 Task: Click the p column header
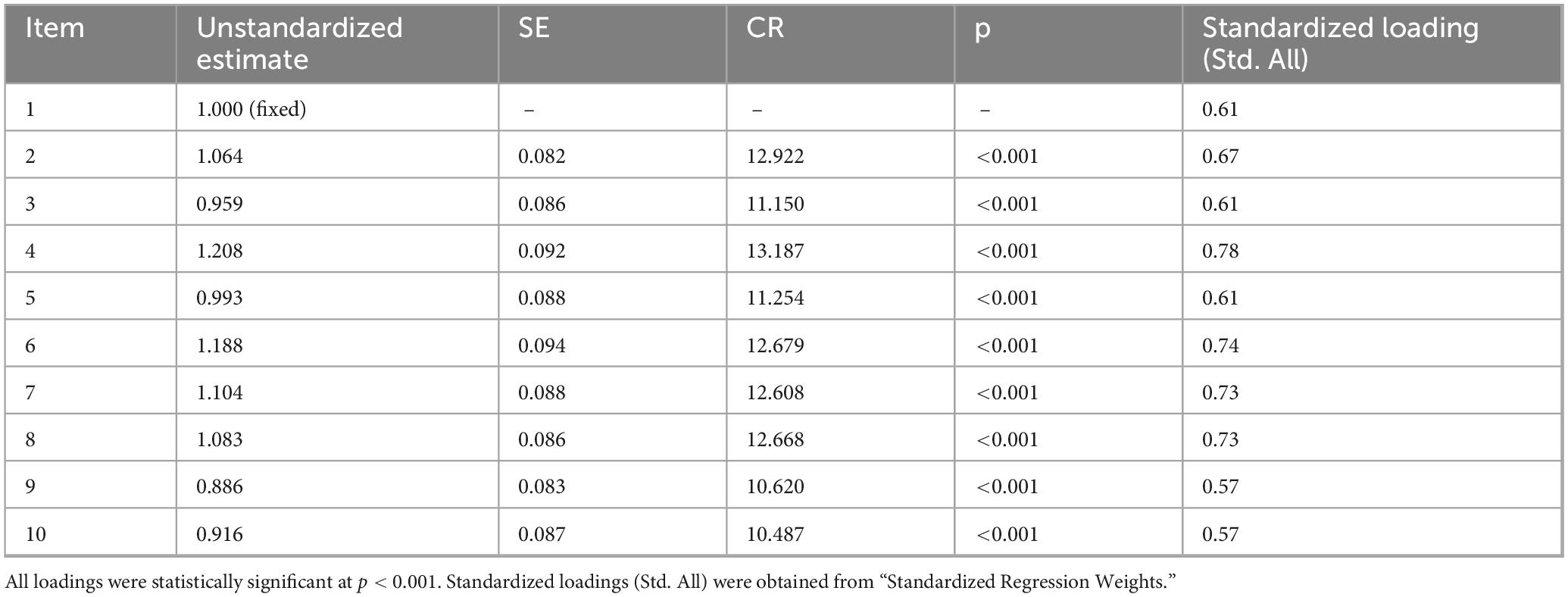982,30
